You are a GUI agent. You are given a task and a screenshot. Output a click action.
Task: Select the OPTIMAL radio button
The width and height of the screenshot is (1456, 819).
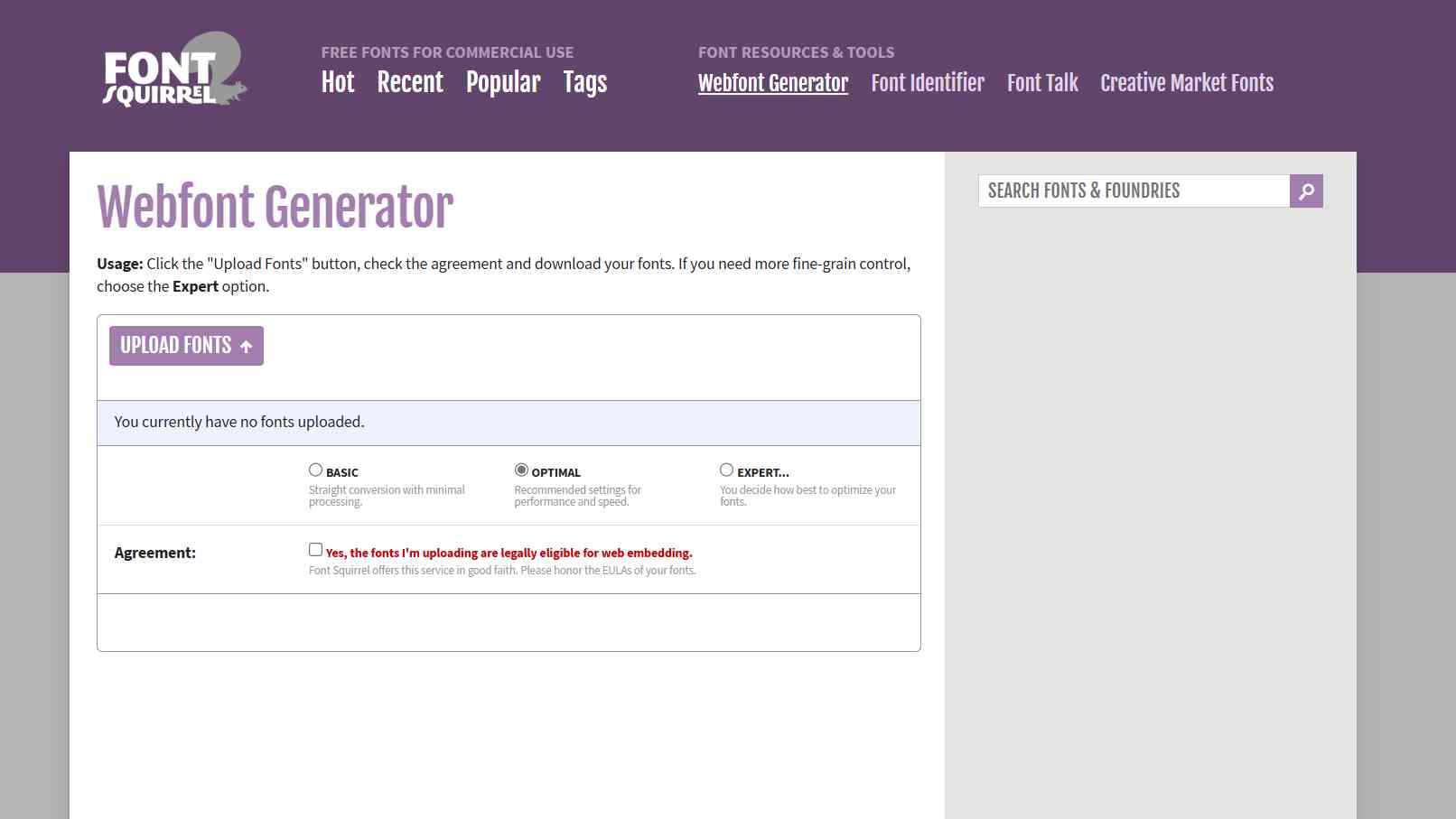(521, 470)
